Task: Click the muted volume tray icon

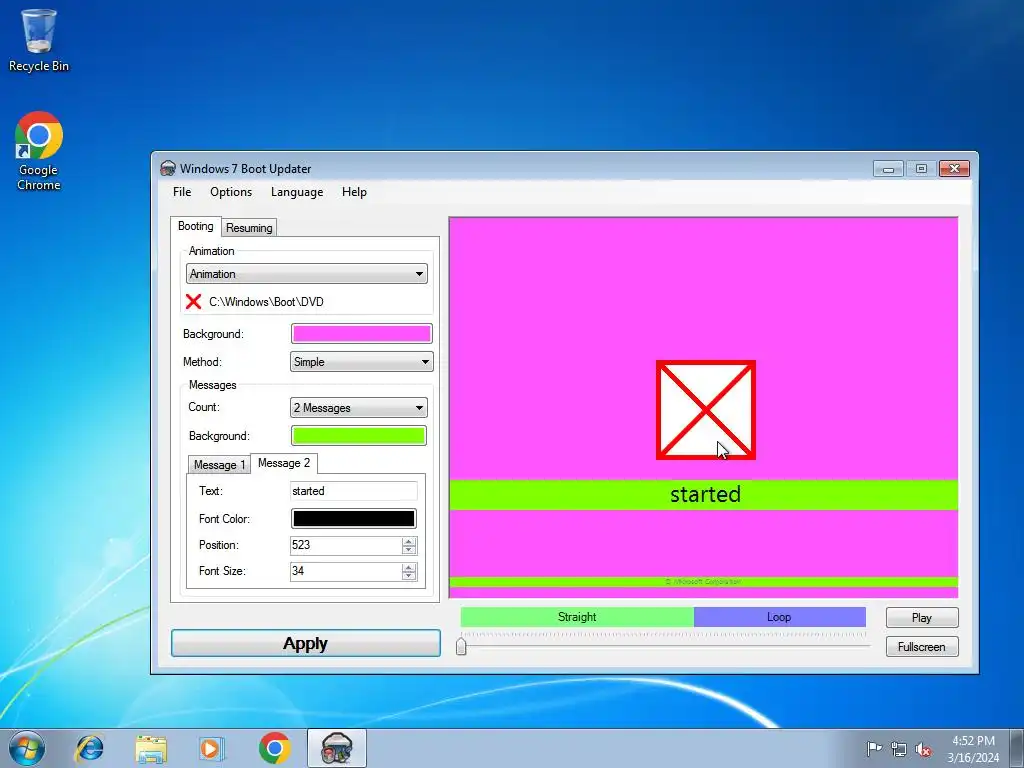Action: [923, 749]
